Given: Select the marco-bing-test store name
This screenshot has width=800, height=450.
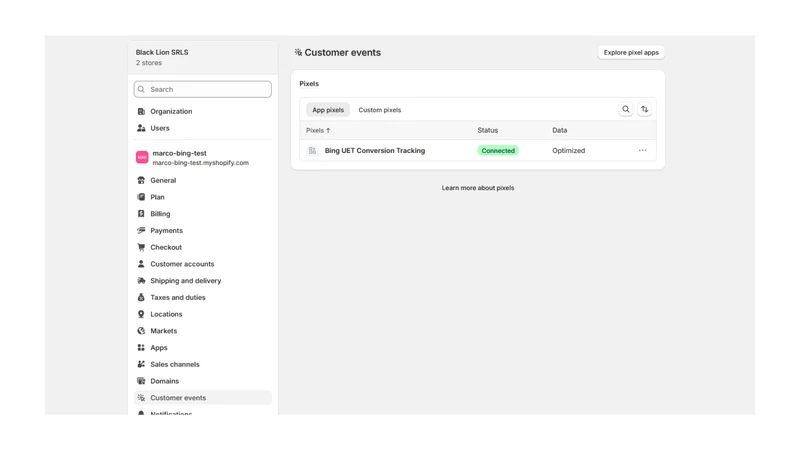Looking at the screenshot, I should pos(180,153).
